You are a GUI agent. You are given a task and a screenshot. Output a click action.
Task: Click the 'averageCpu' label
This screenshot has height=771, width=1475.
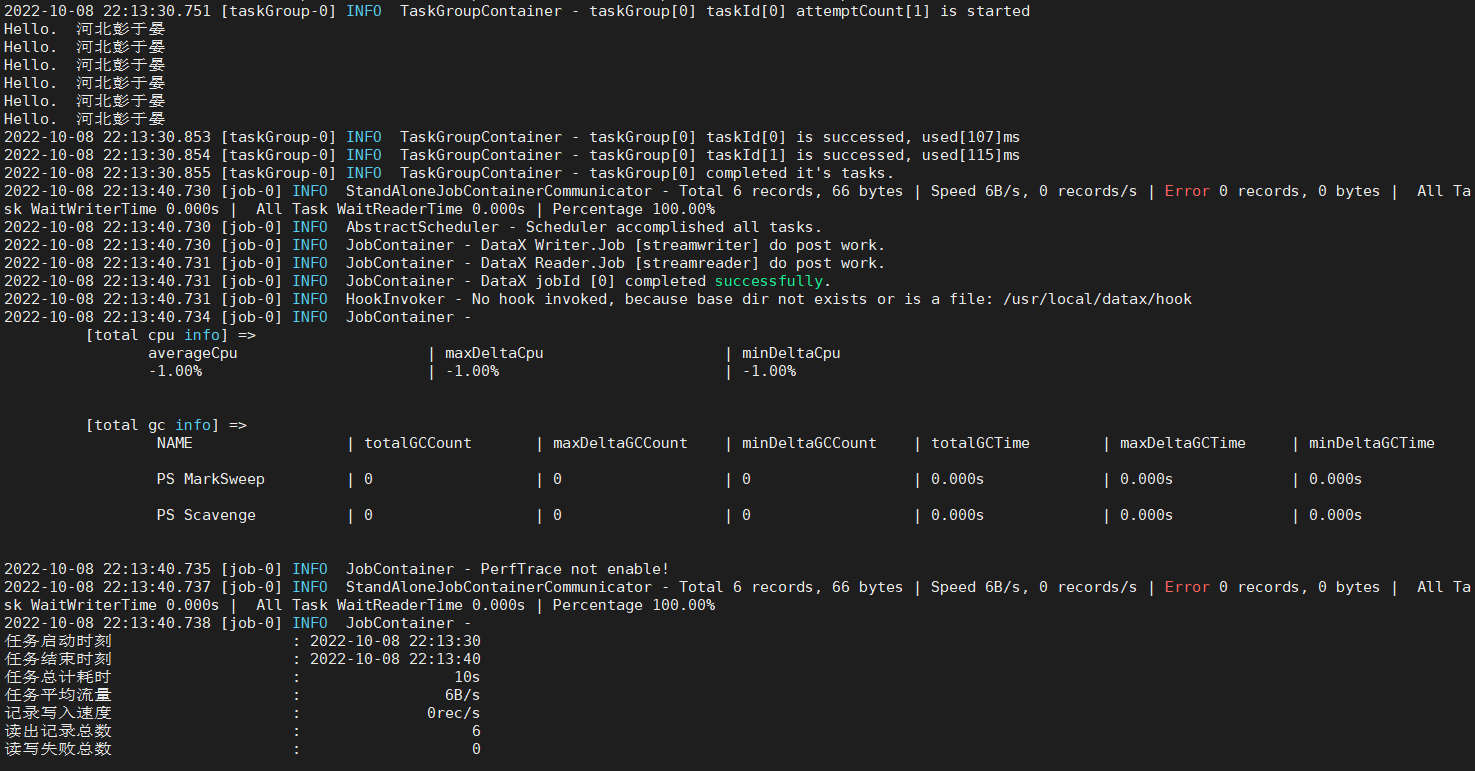point(193,353)
